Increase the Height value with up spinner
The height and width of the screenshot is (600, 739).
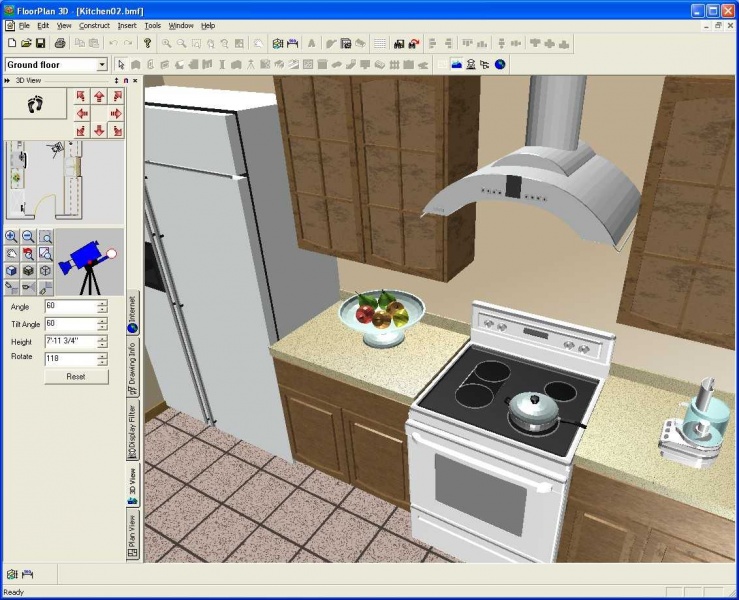coord(102,338)
